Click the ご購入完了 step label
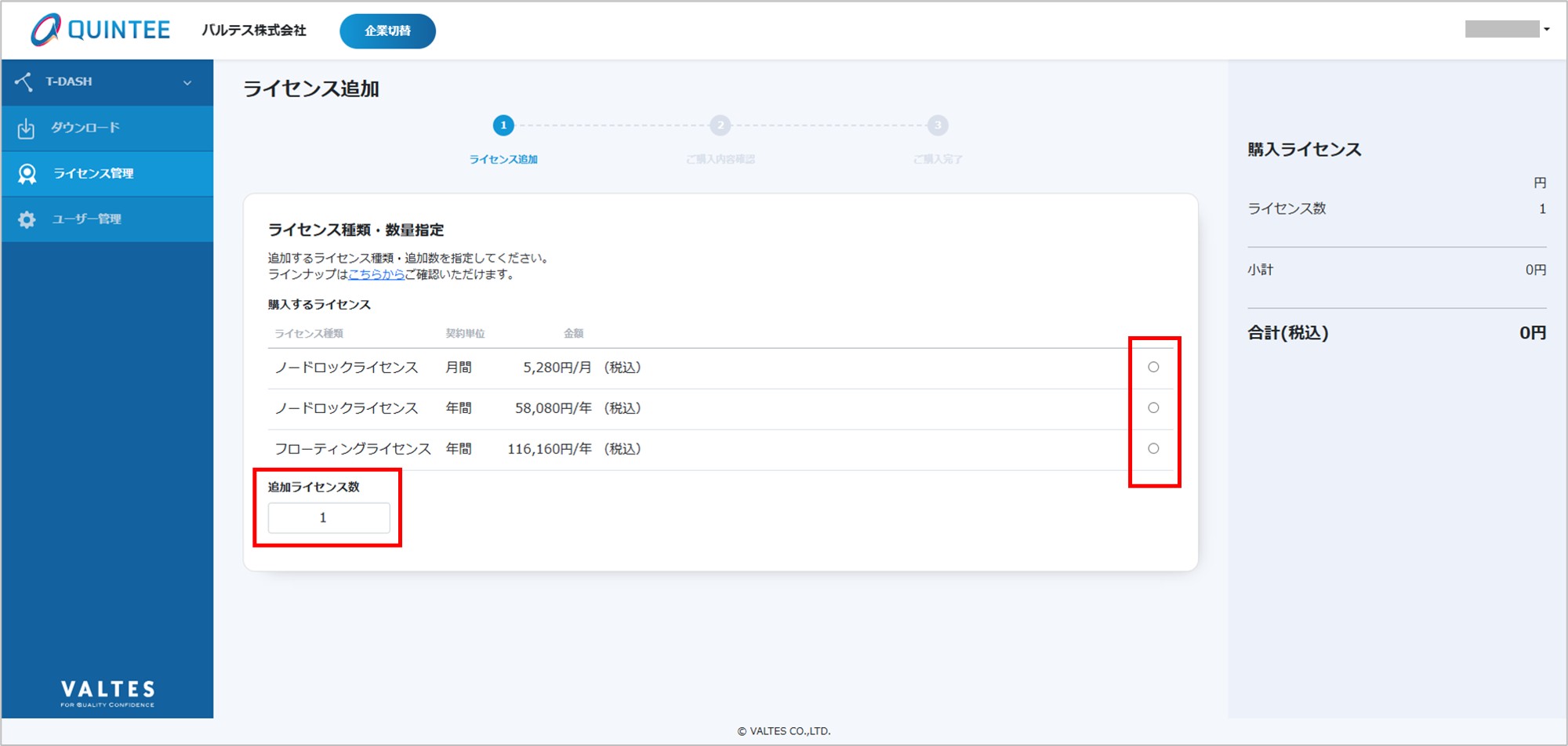The height and width of the screenshot is (746, 1568). 938,159
